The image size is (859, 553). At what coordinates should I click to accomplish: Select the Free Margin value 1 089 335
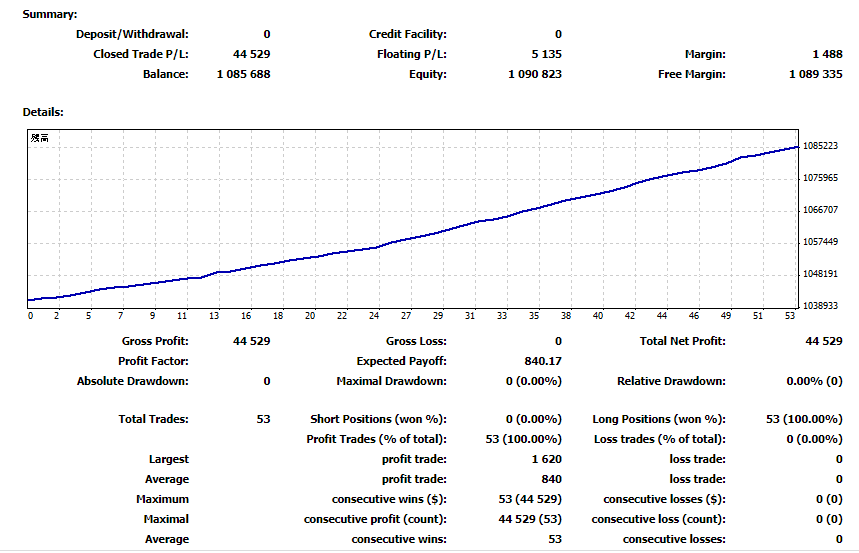point(816,74)
